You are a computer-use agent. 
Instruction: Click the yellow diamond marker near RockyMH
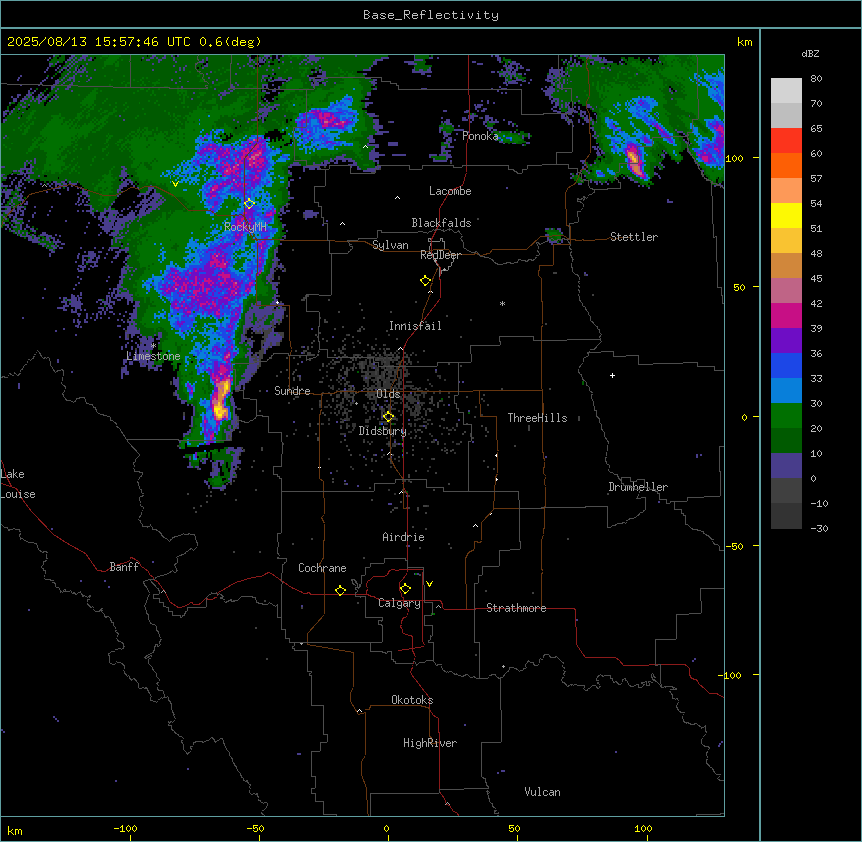point(249,203)
